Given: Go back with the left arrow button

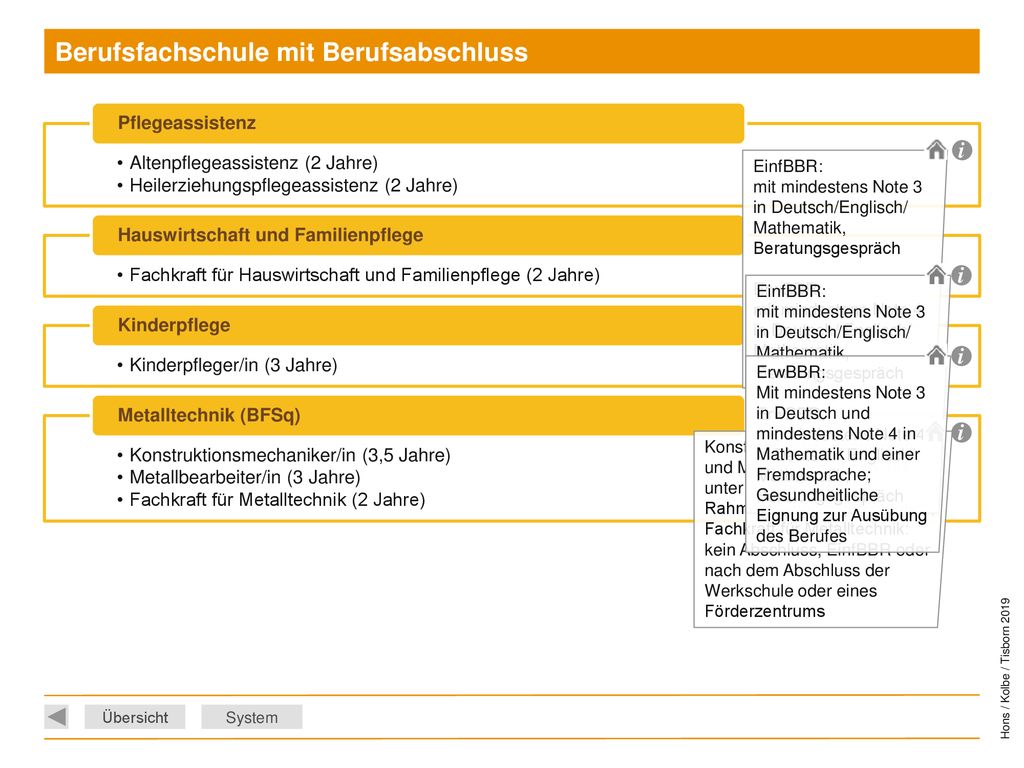Looking at the screenshot, I should coord(57,716).
